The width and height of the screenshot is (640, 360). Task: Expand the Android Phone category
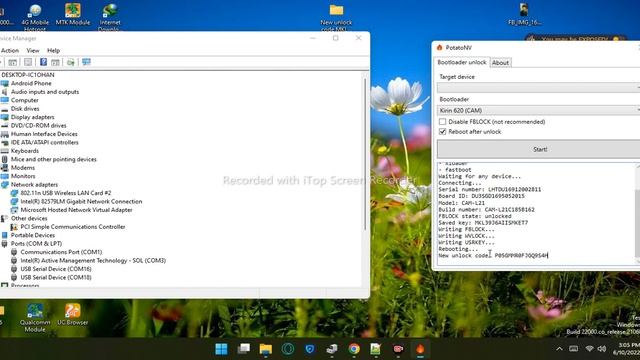pyautogui.click(x=31, y=83)
